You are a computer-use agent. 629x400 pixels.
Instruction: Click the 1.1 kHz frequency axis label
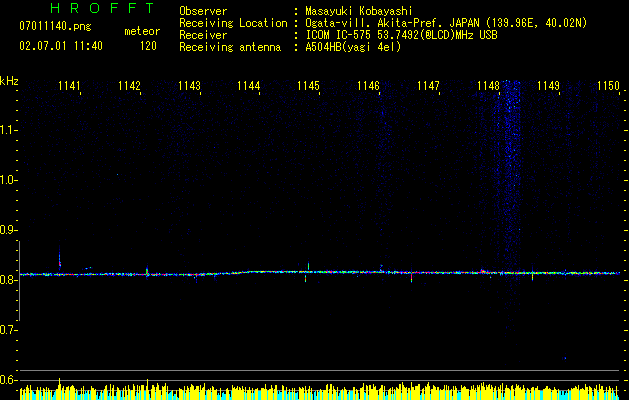tap(8, 130)
